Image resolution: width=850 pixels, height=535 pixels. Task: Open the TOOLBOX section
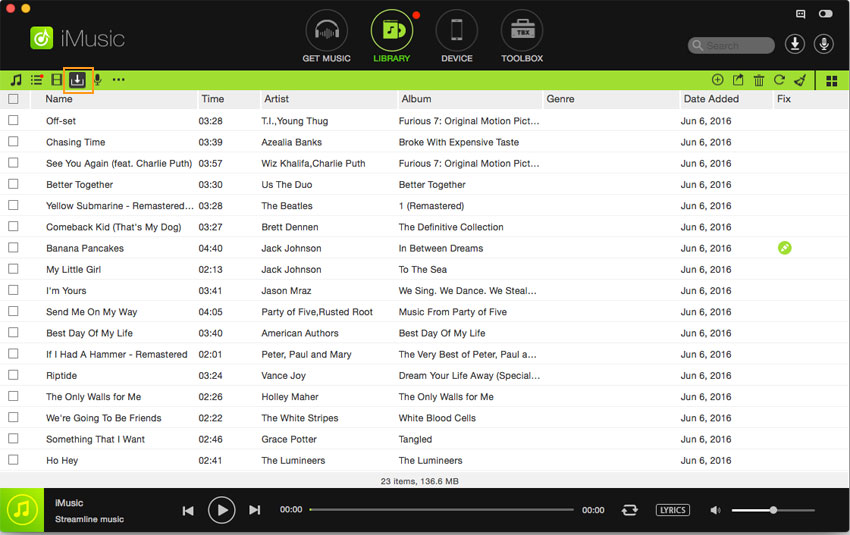(521, 36)
